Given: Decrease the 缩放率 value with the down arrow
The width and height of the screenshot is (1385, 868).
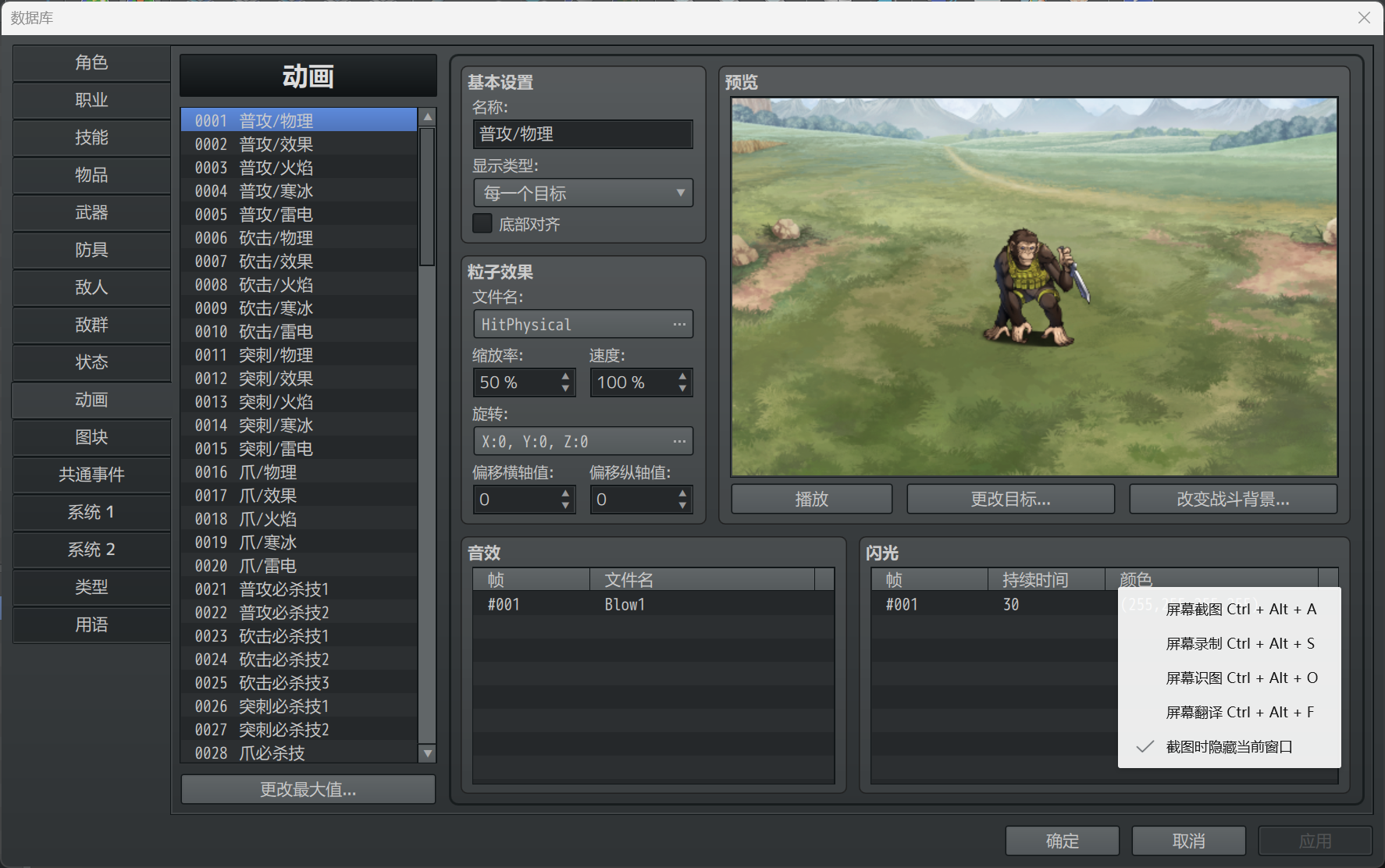Looking at the screenshot, I should (566, 389).
